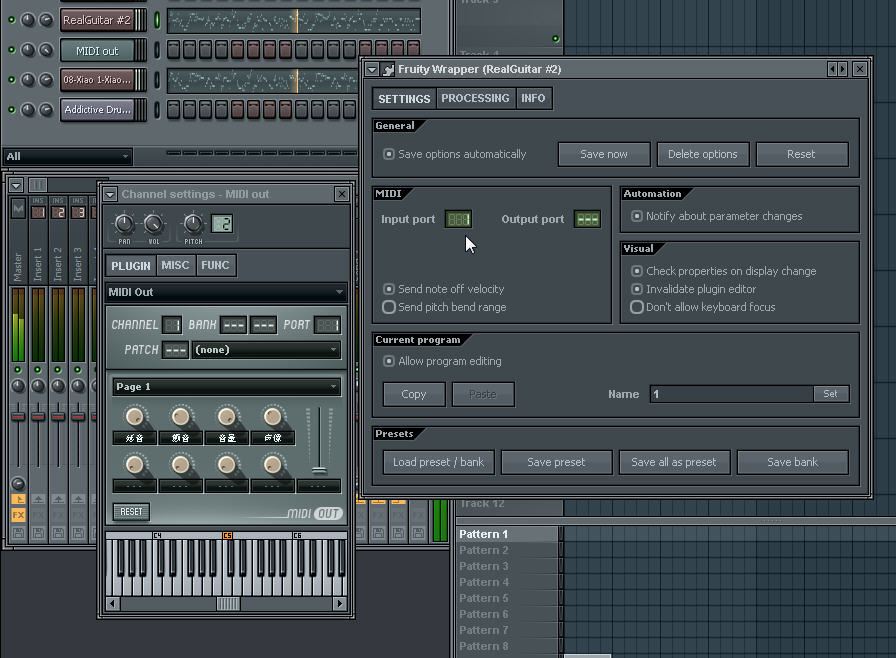Open the Fruity Wrapper window options menu arrow
Image resolution: width=896 pixels, height=658 pixels.
[372, 70]
